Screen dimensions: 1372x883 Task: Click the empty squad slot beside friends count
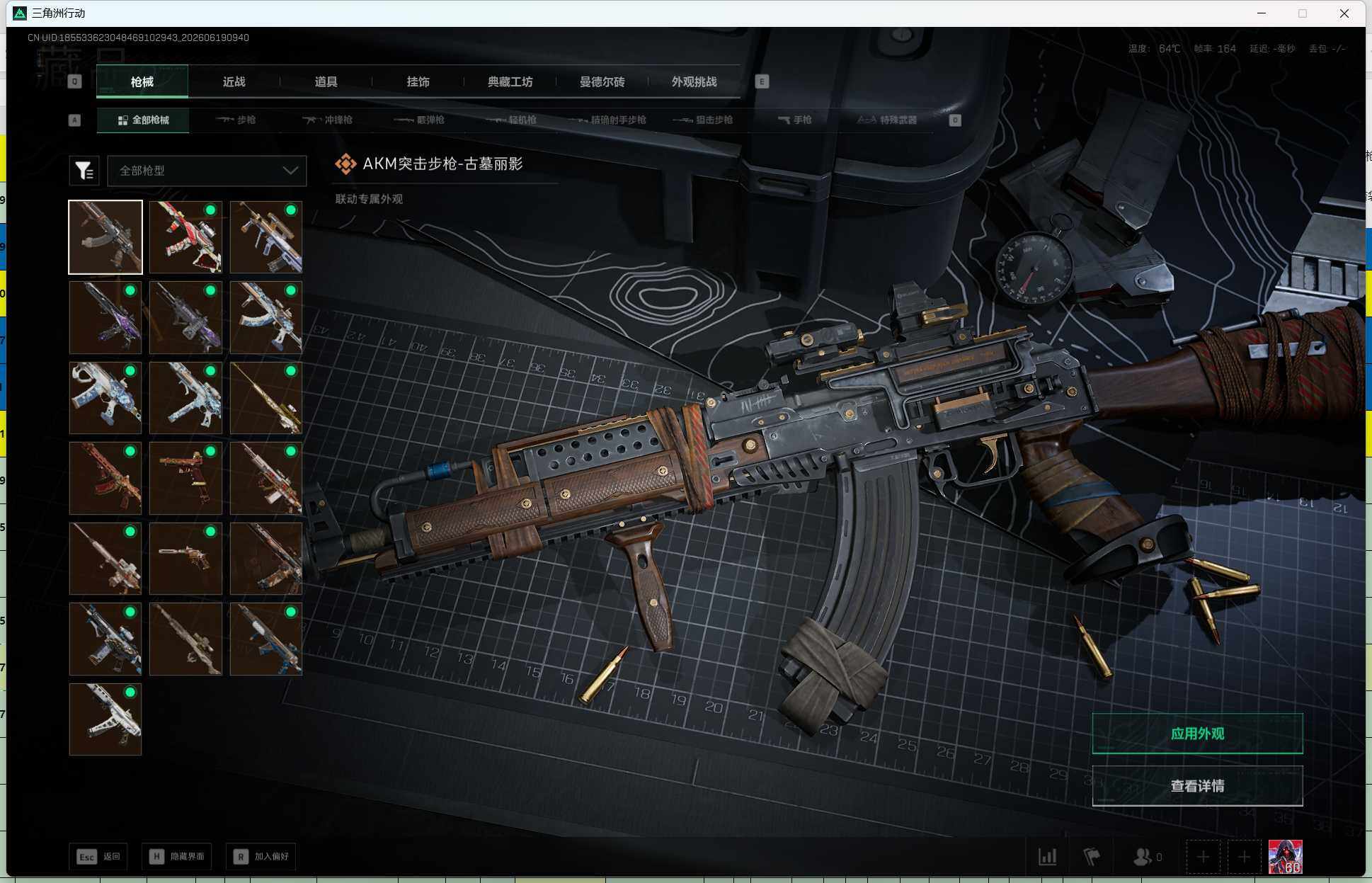[1203, 857]
